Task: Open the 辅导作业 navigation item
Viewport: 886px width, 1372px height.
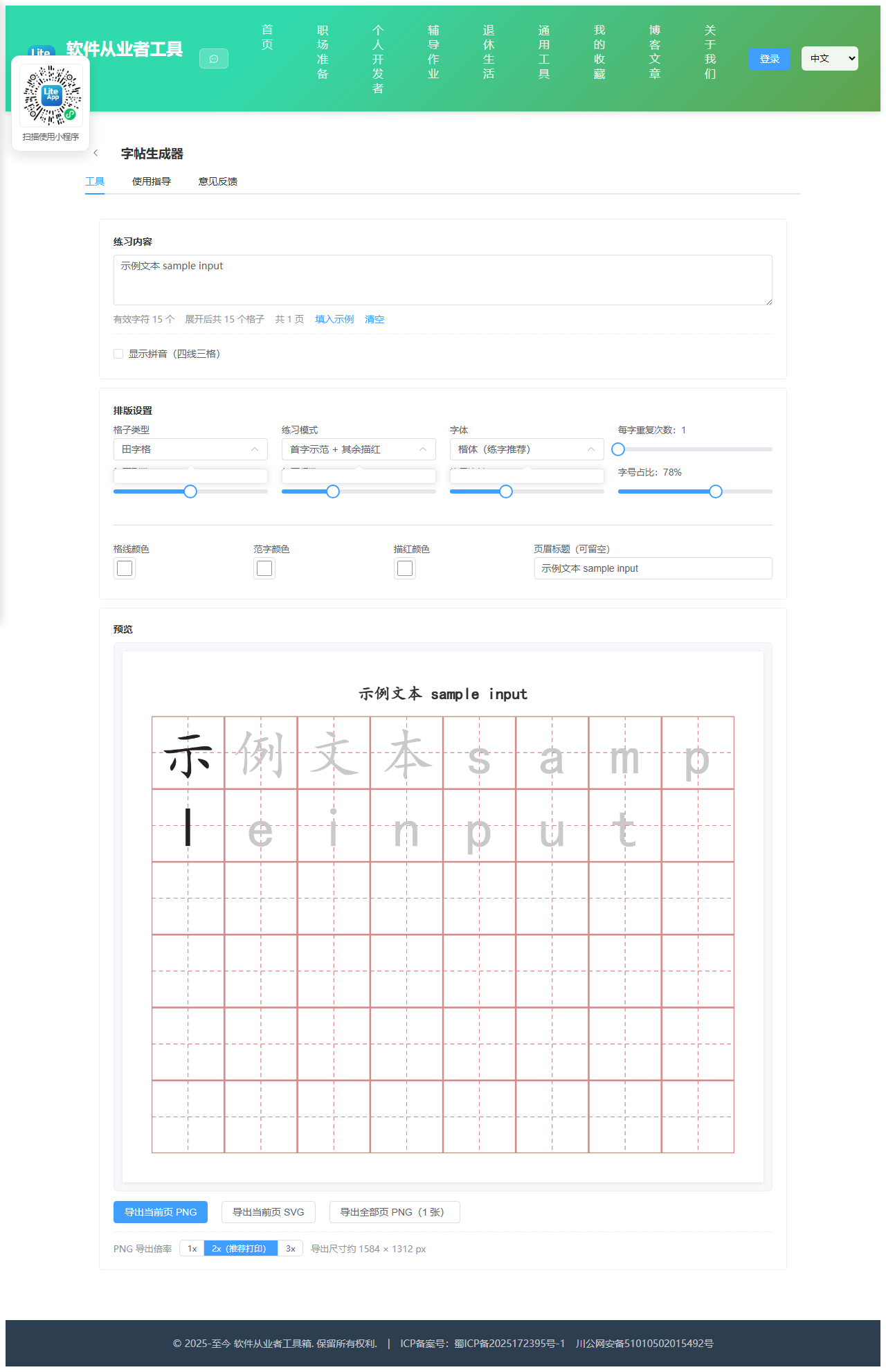Action: (433, 52)
